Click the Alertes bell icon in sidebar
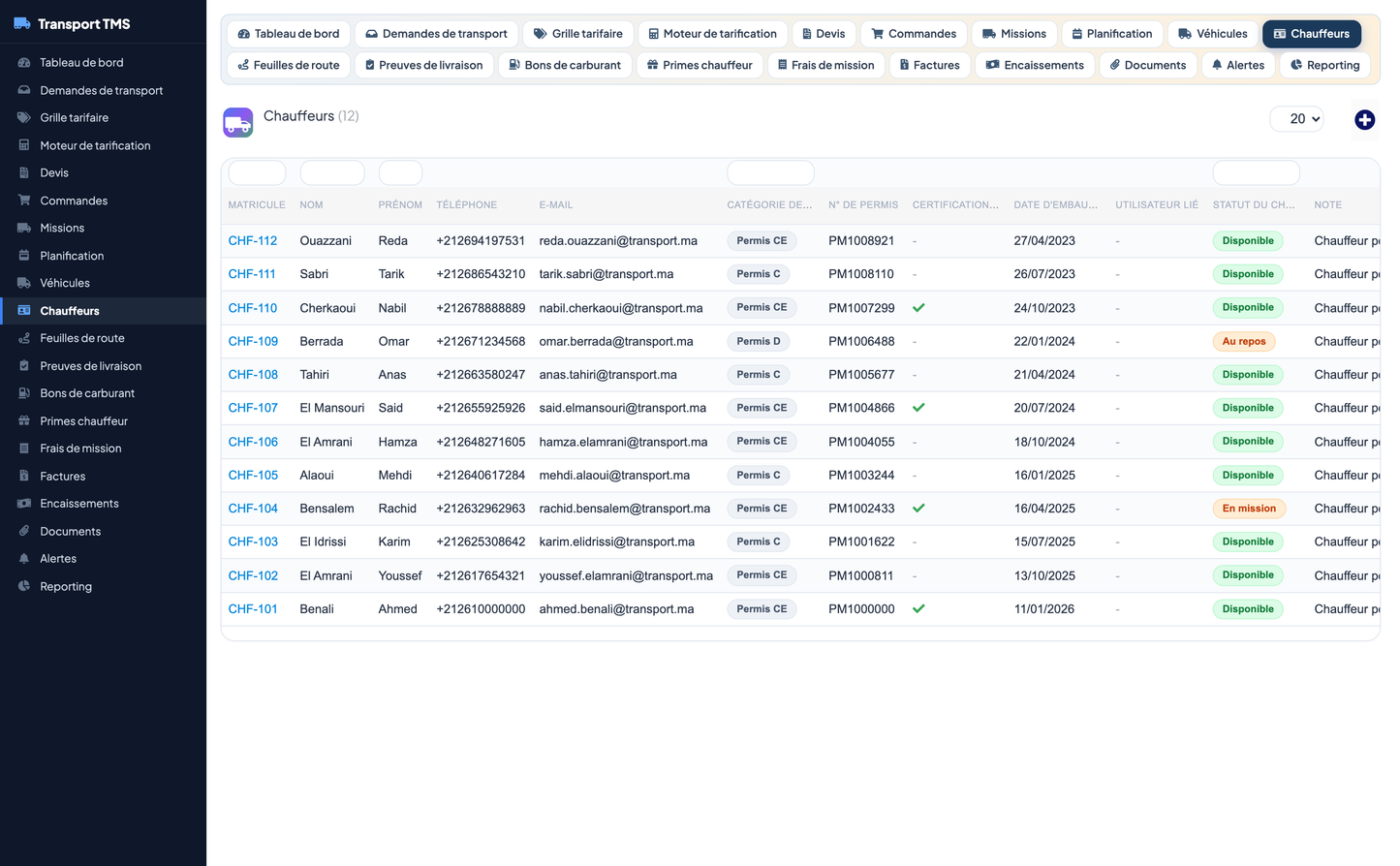The height and width of the screenshot is (866, 1400). pyautogui.click(x=24, y=559)
